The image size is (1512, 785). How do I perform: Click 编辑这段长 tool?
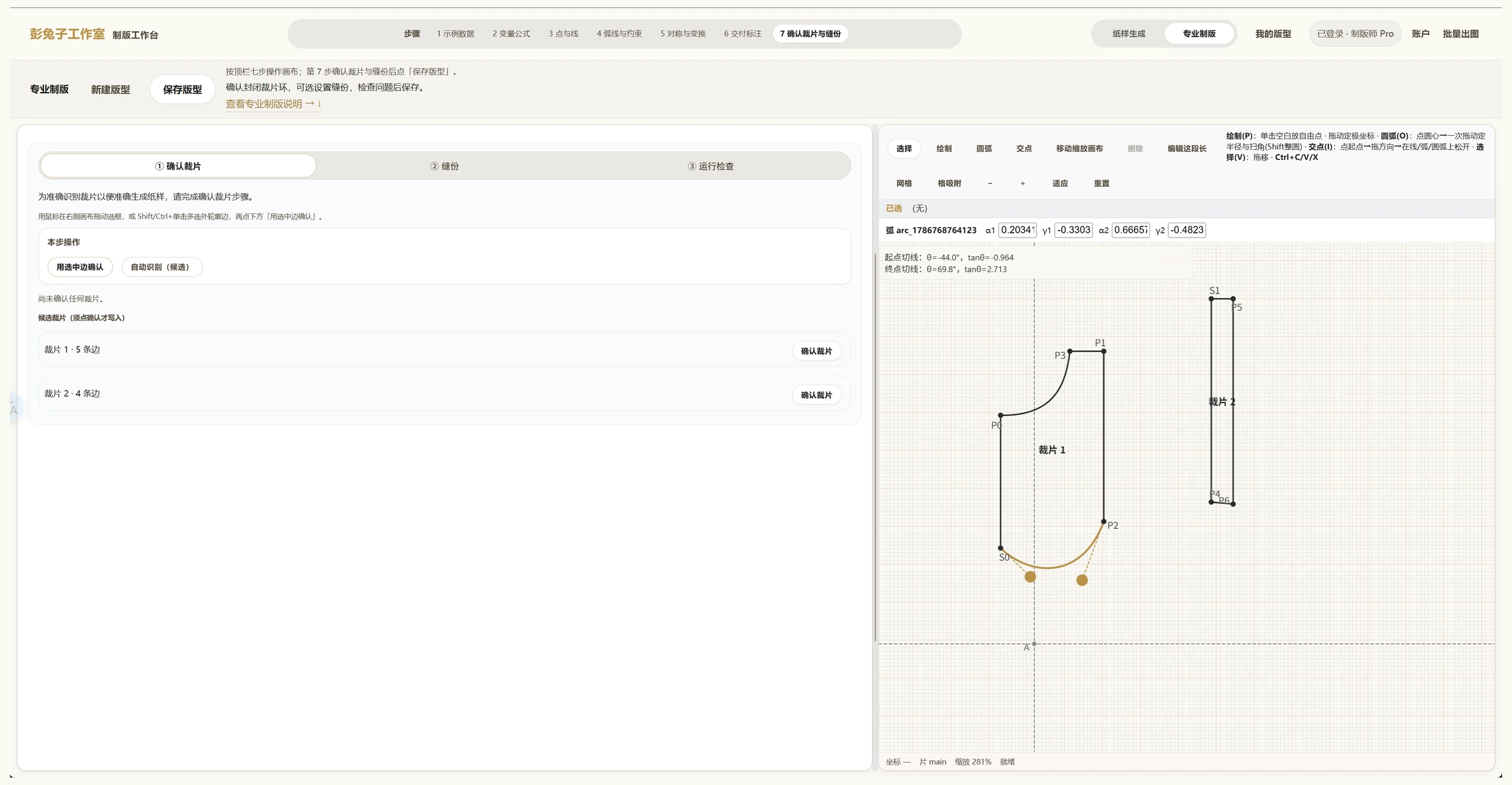(x=1186, y=149)
